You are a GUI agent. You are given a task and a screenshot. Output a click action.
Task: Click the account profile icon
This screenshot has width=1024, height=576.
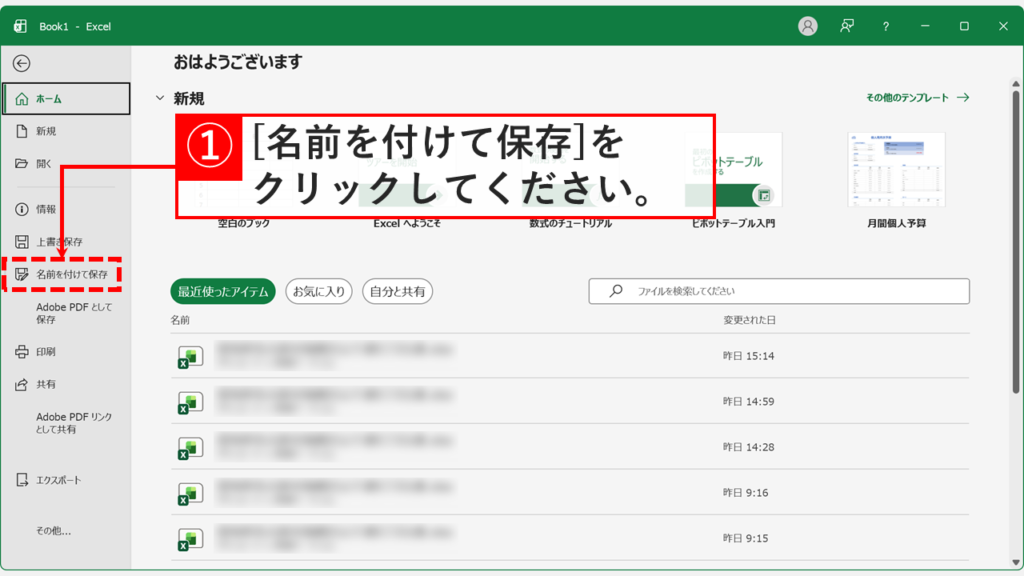click(808, 26)
